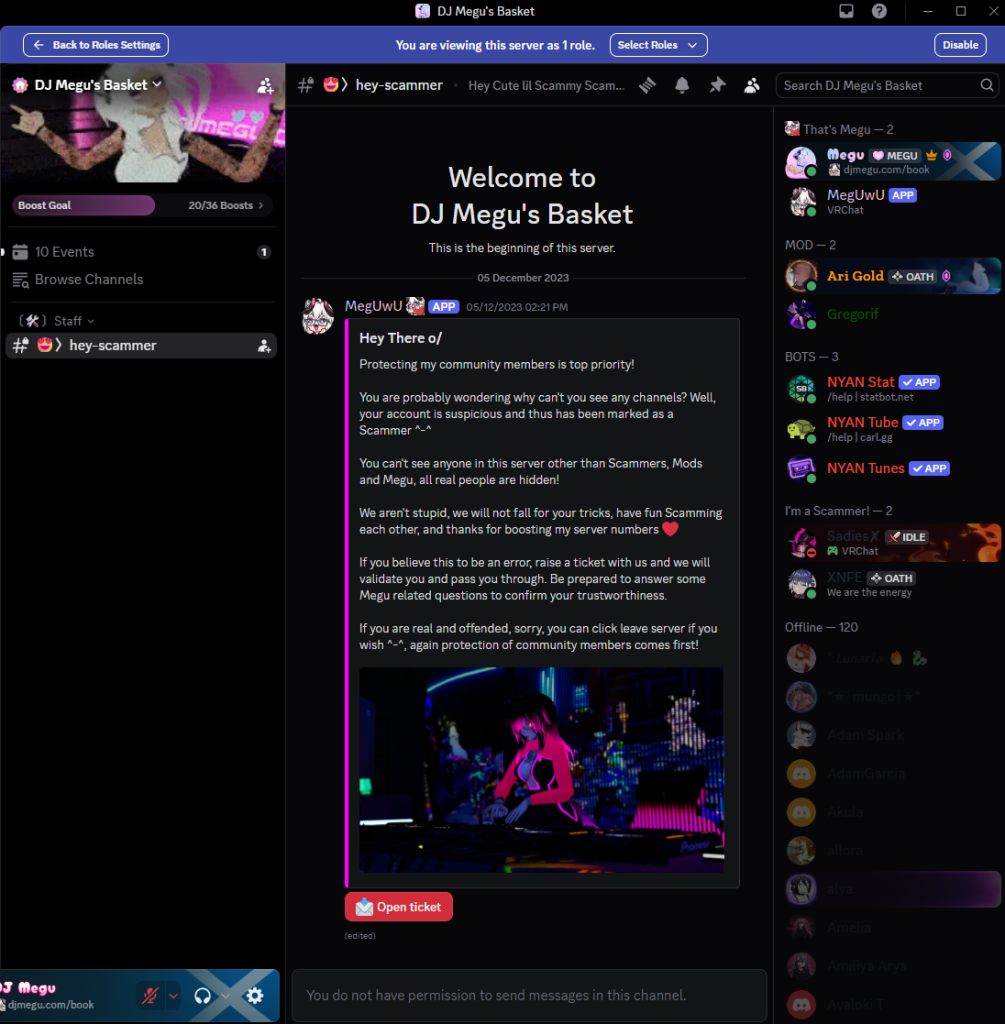1005x1024 pixels.
Task: Open the channel topic 'Hey Cute lil Scammy Scam...'
Action: 546,86
